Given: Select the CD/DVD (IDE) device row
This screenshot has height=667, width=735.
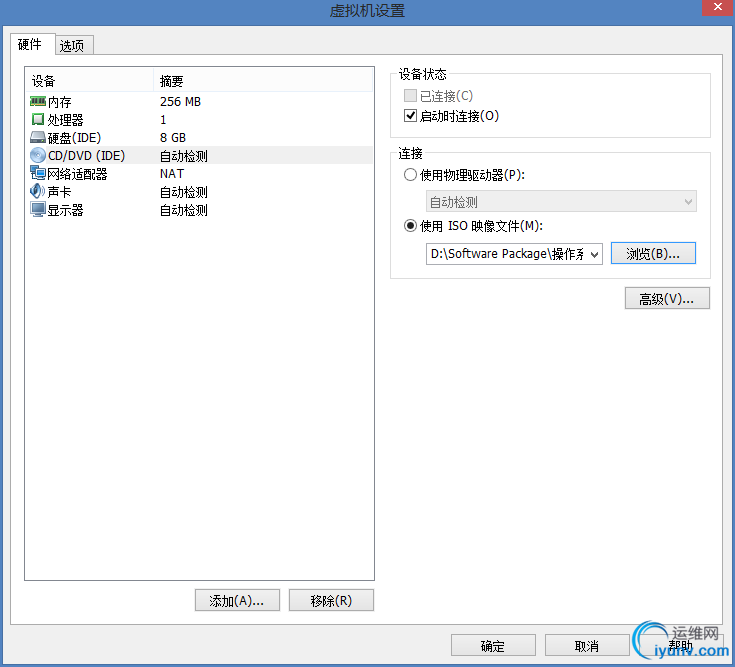Looking at the screenshot, I should (x=200, y=155).
